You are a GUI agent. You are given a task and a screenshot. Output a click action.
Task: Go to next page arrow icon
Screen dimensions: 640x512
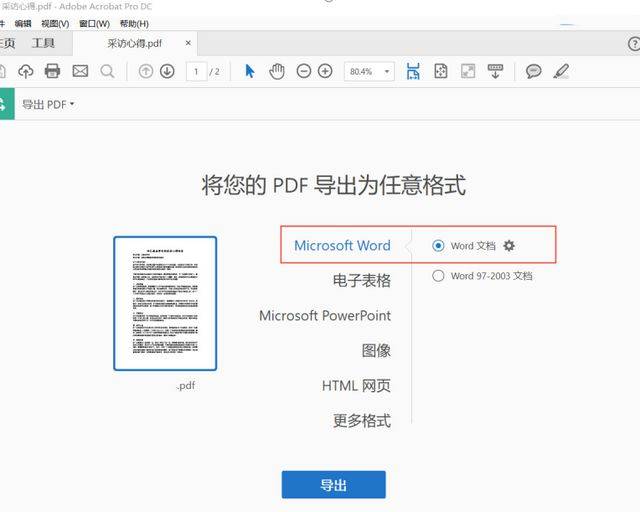(x=167, y=71)
